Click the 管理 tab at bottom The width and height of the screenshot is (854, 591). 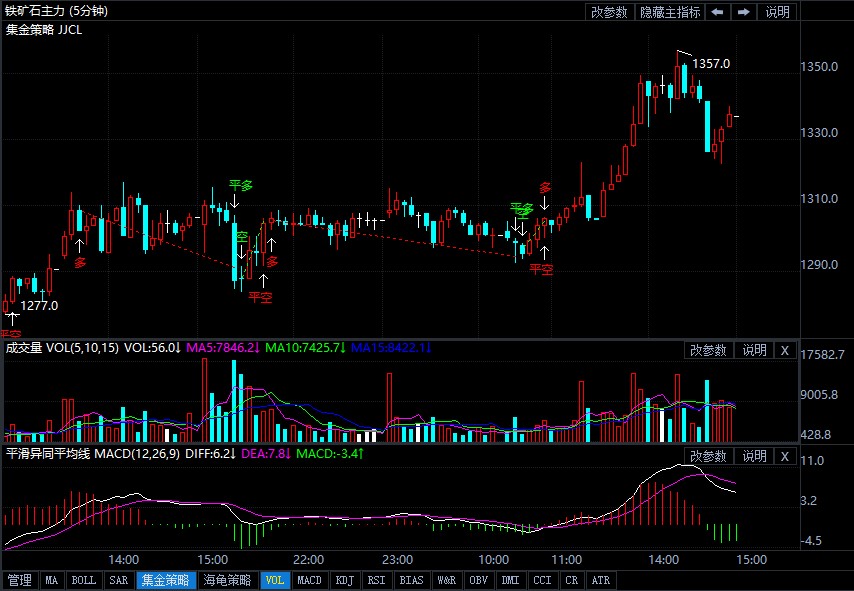[x=20, y=580]
